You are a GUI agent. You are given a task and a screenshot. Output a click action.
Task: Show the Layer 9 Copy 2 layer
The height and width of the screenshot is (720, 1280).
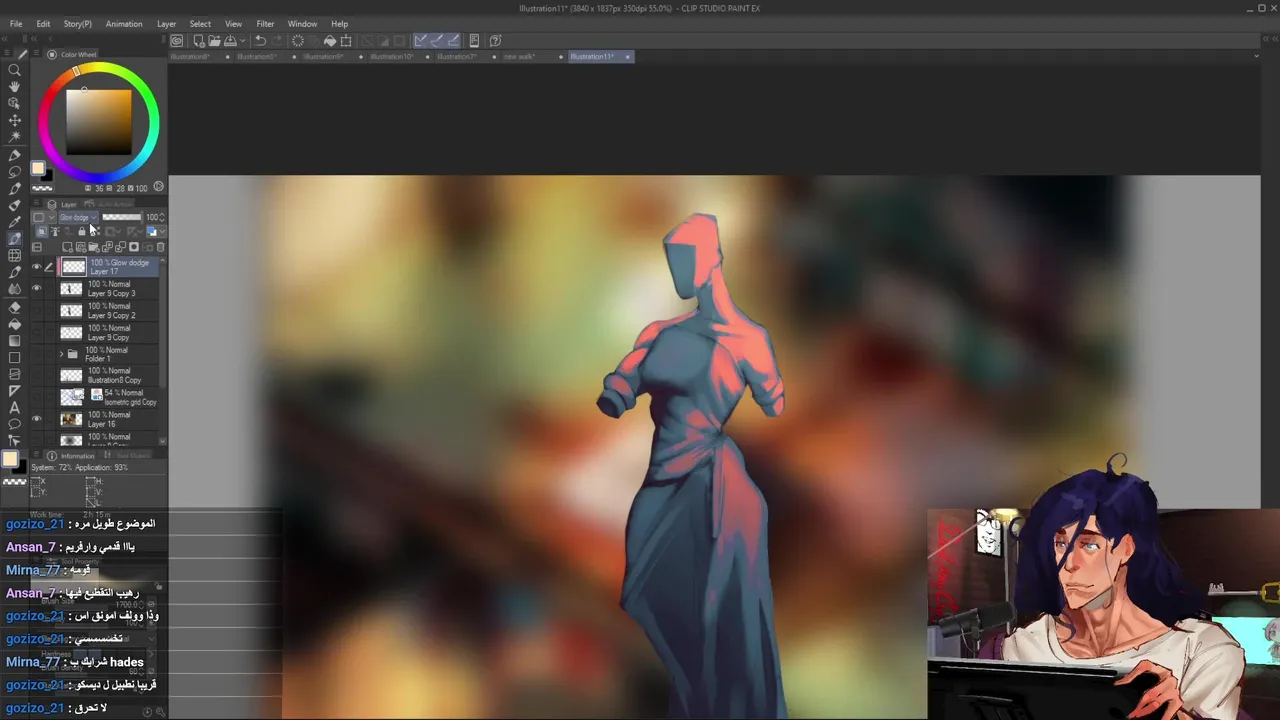click(x=37, y=311)
